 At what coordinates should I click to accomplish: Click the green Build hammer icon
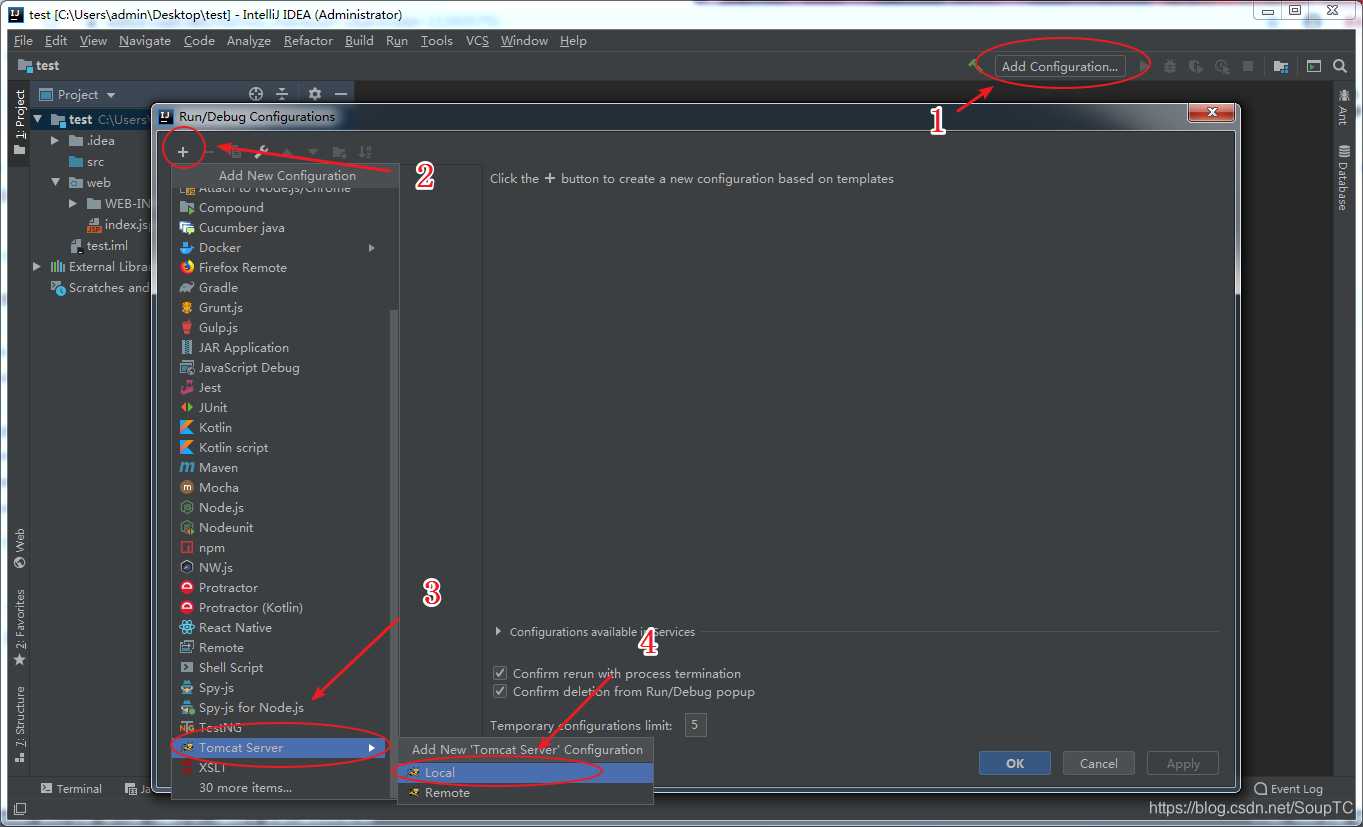tap(976, 66)
